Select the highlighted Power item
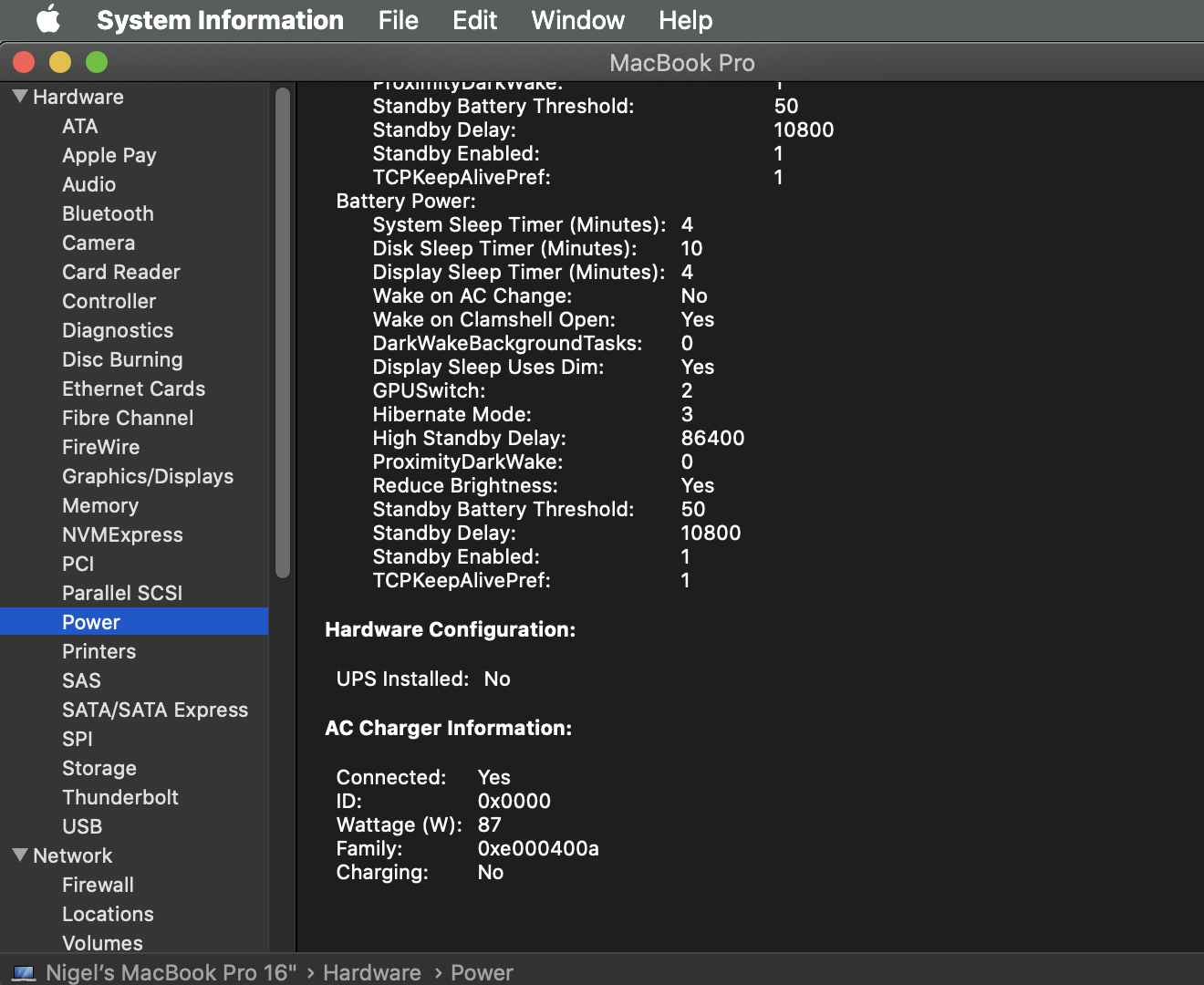This screenshot has width=1204, height=985. tap(134, 622)
